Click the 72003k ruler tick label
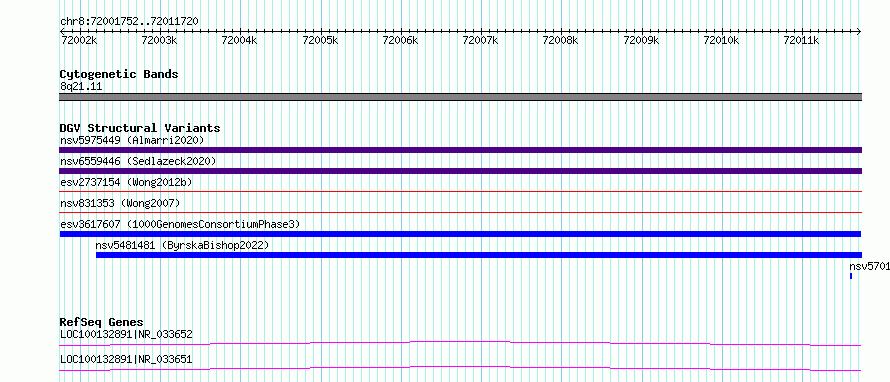This screenshot has width=890, height=382. (159, 40)
